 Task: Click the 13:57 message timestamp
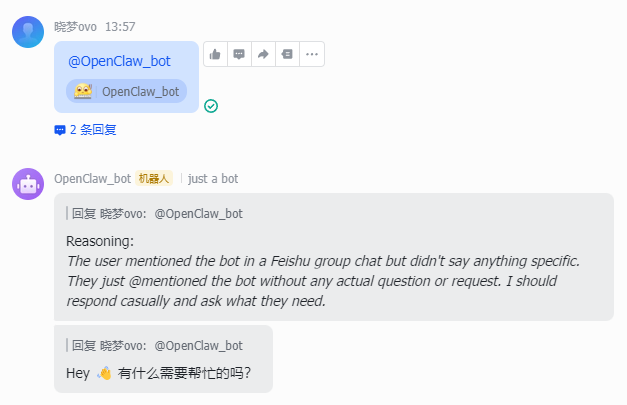coord(120,26)
